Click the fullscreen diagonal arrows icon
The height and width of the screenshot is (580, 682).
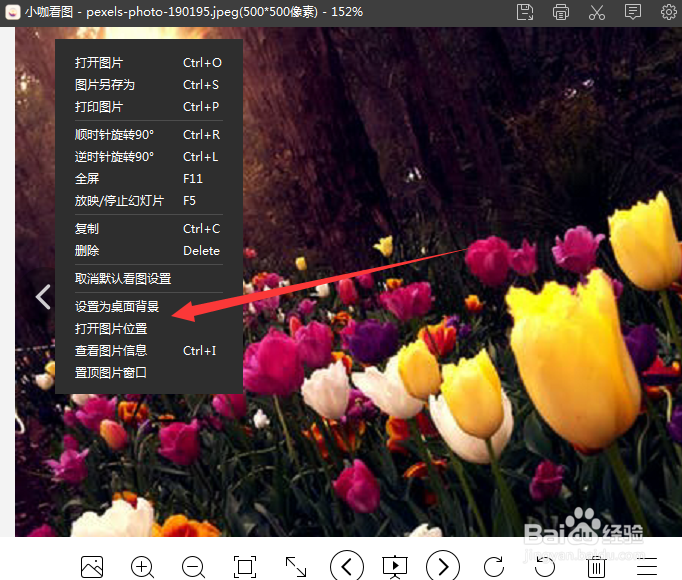tap(296, 567)
